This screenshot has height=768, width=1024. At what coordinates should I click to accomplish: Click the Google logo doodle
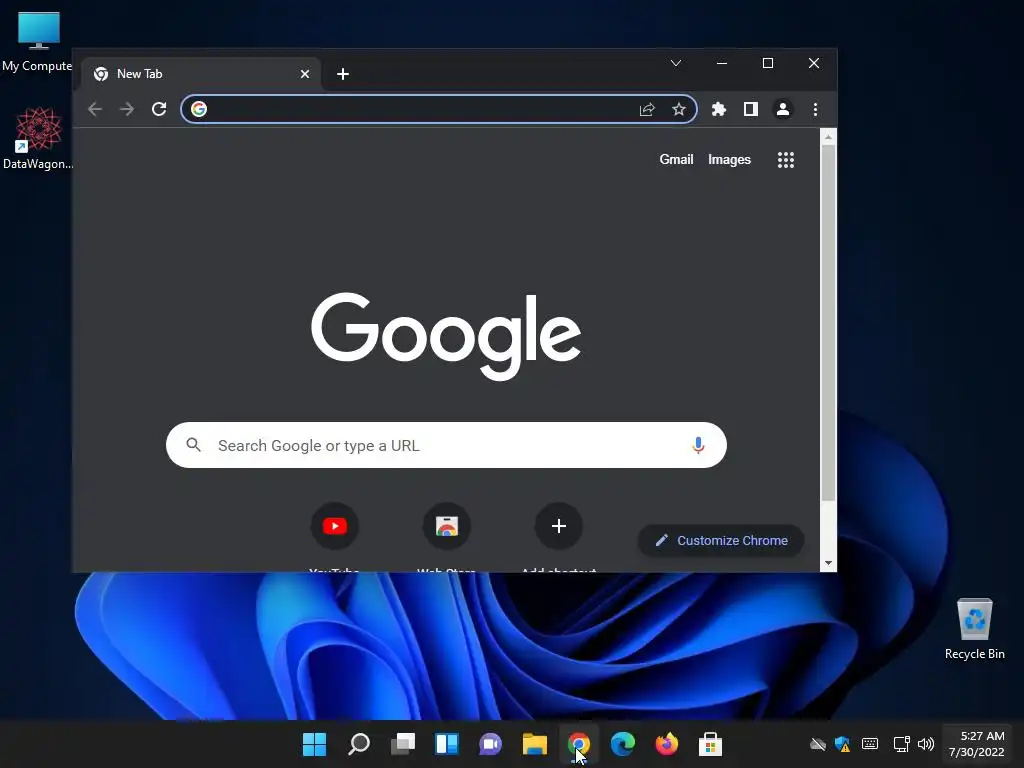(446, 336)
